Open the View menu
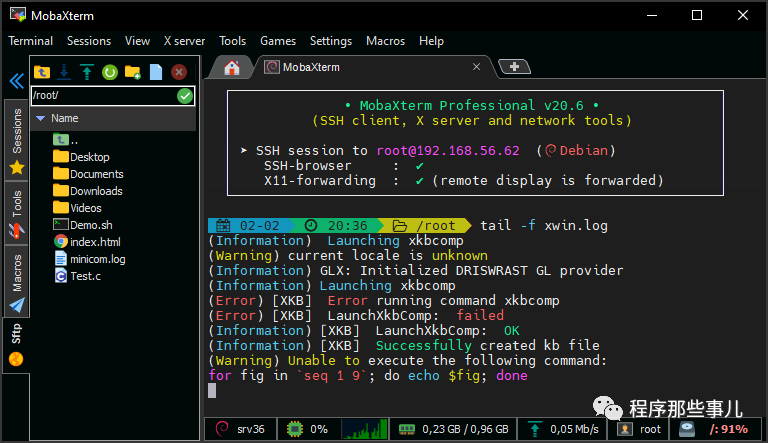 click(137, 41)
